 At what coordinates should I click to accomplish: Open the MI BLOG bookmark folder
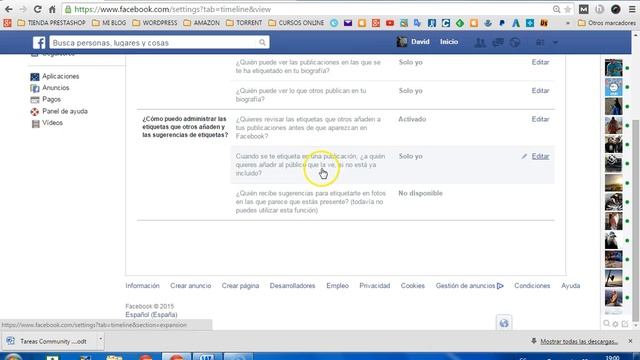[109, 23]
